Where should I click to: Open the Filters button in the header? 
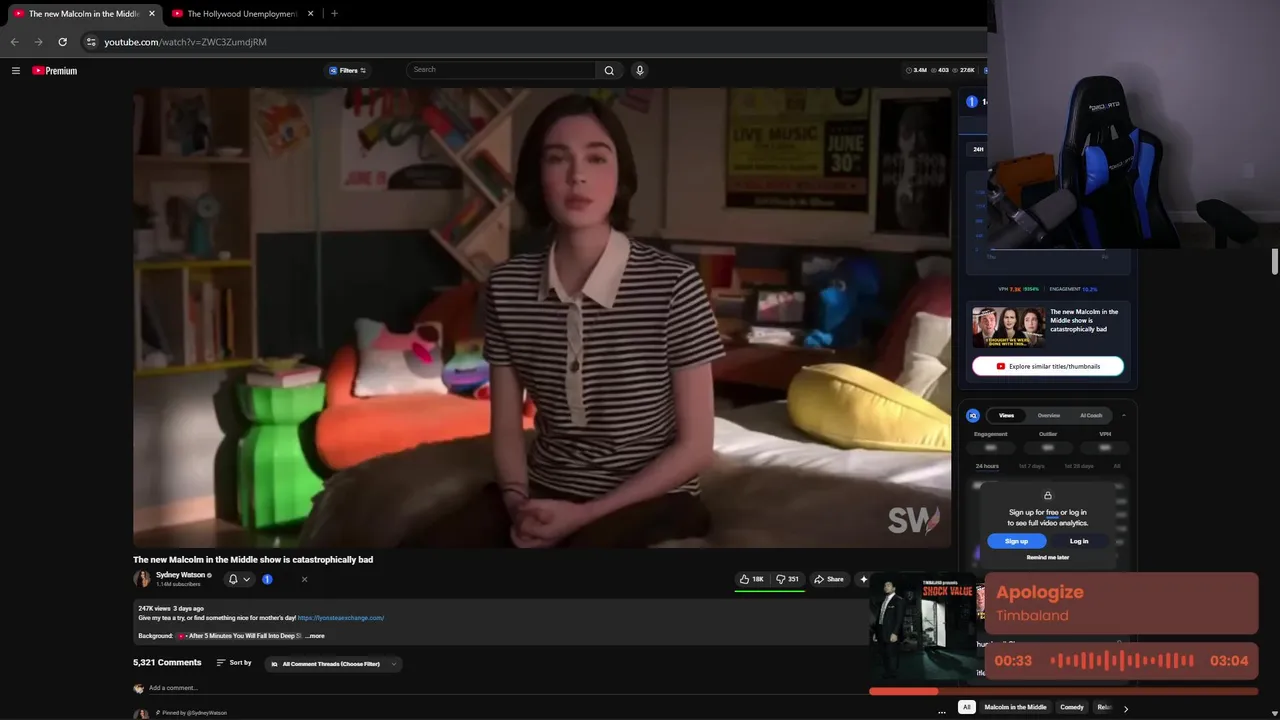click(348, 71)
